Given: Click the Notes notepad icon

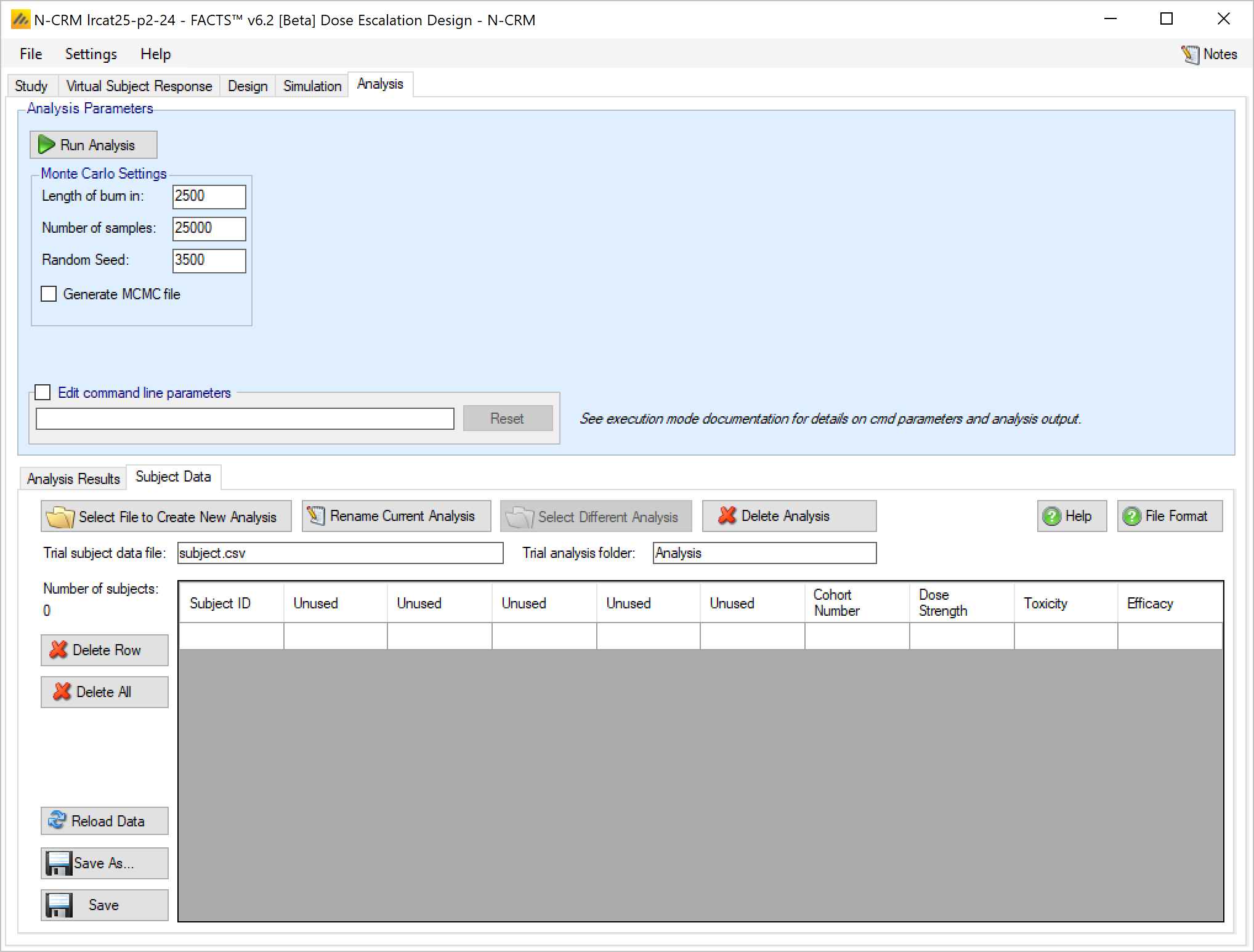Looking at the screenshot, I should 1189,54.
